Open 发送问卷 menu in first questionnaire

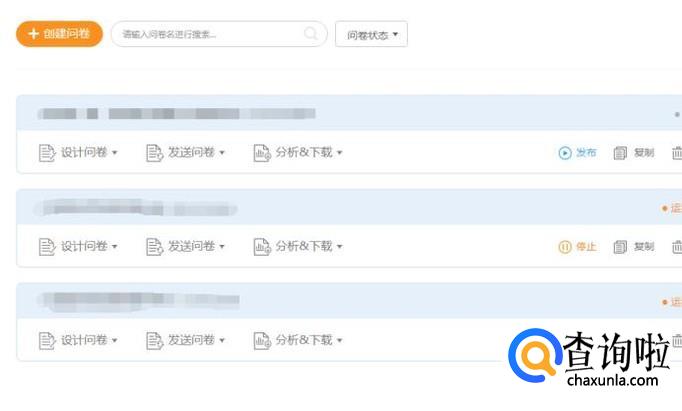[x=186, y=153]
